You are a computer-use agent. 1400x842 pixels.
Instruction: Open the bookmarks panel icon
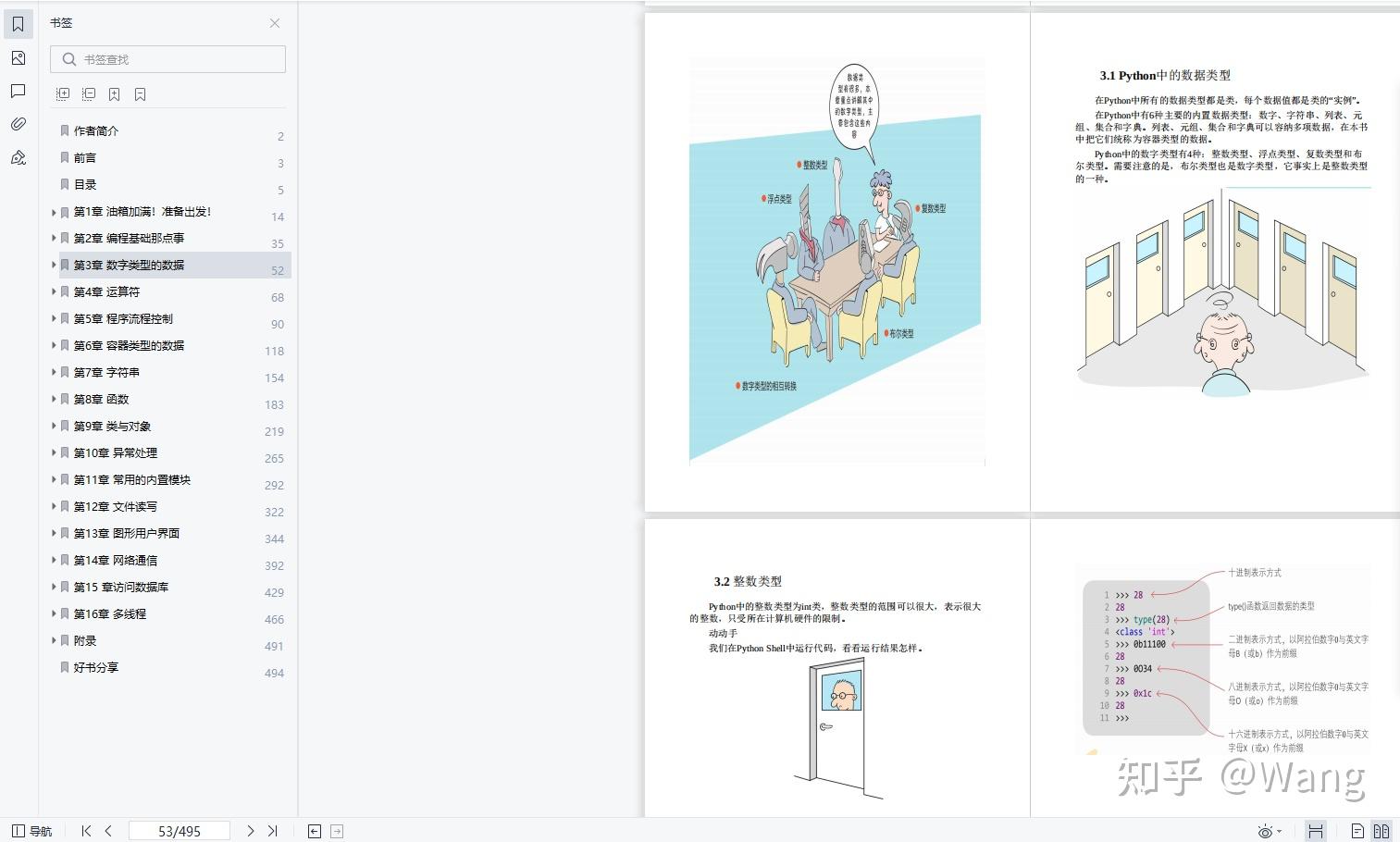pyautogui.click(x=18, y=23)
